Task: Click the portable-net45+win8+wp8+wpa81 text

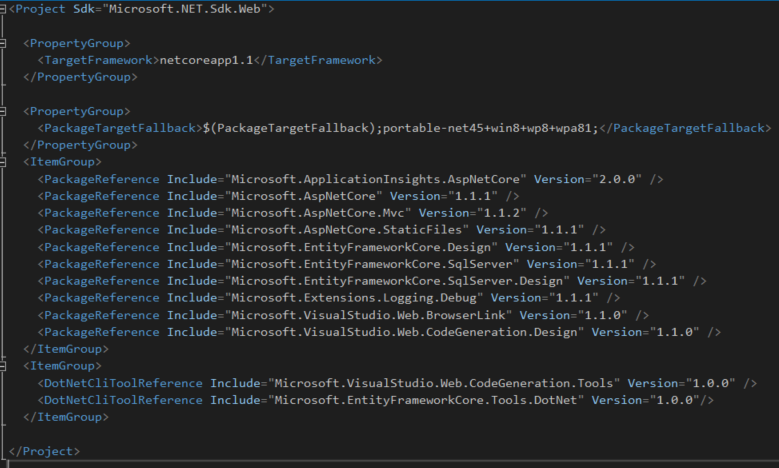Action: coord(487,128)
